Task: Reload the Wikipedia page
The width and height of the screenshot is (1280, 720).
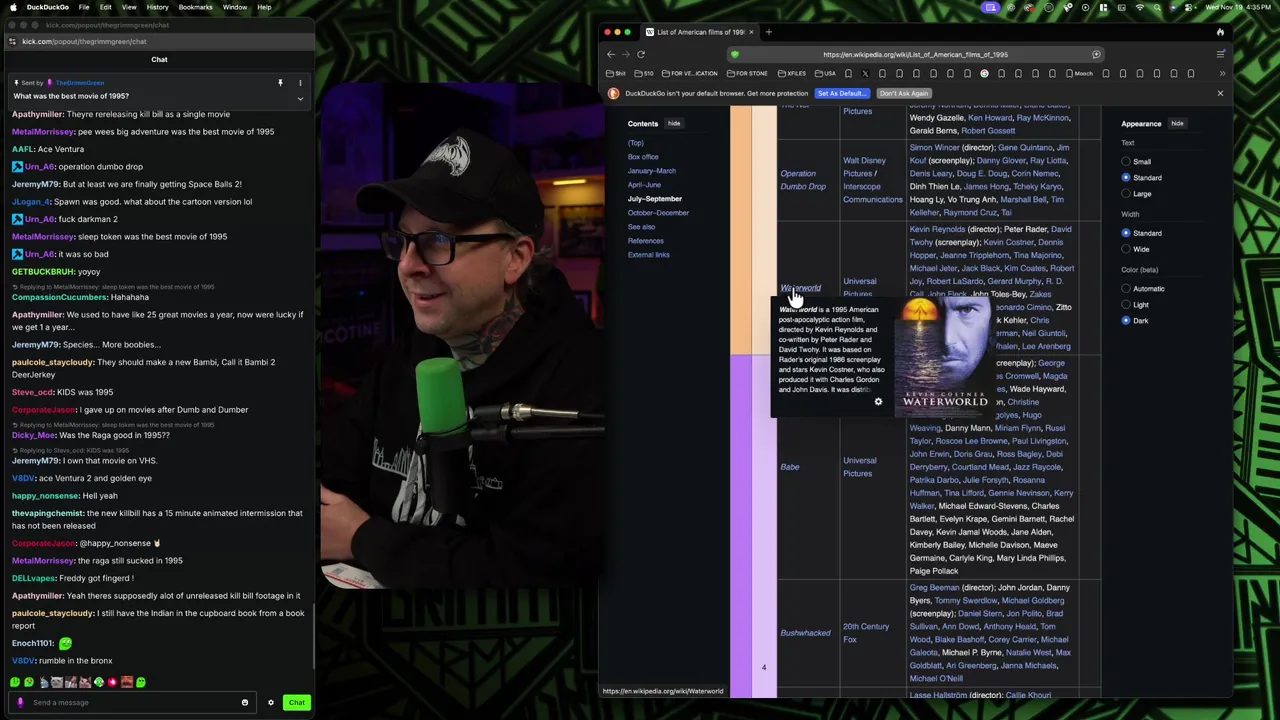Action: 641,54
